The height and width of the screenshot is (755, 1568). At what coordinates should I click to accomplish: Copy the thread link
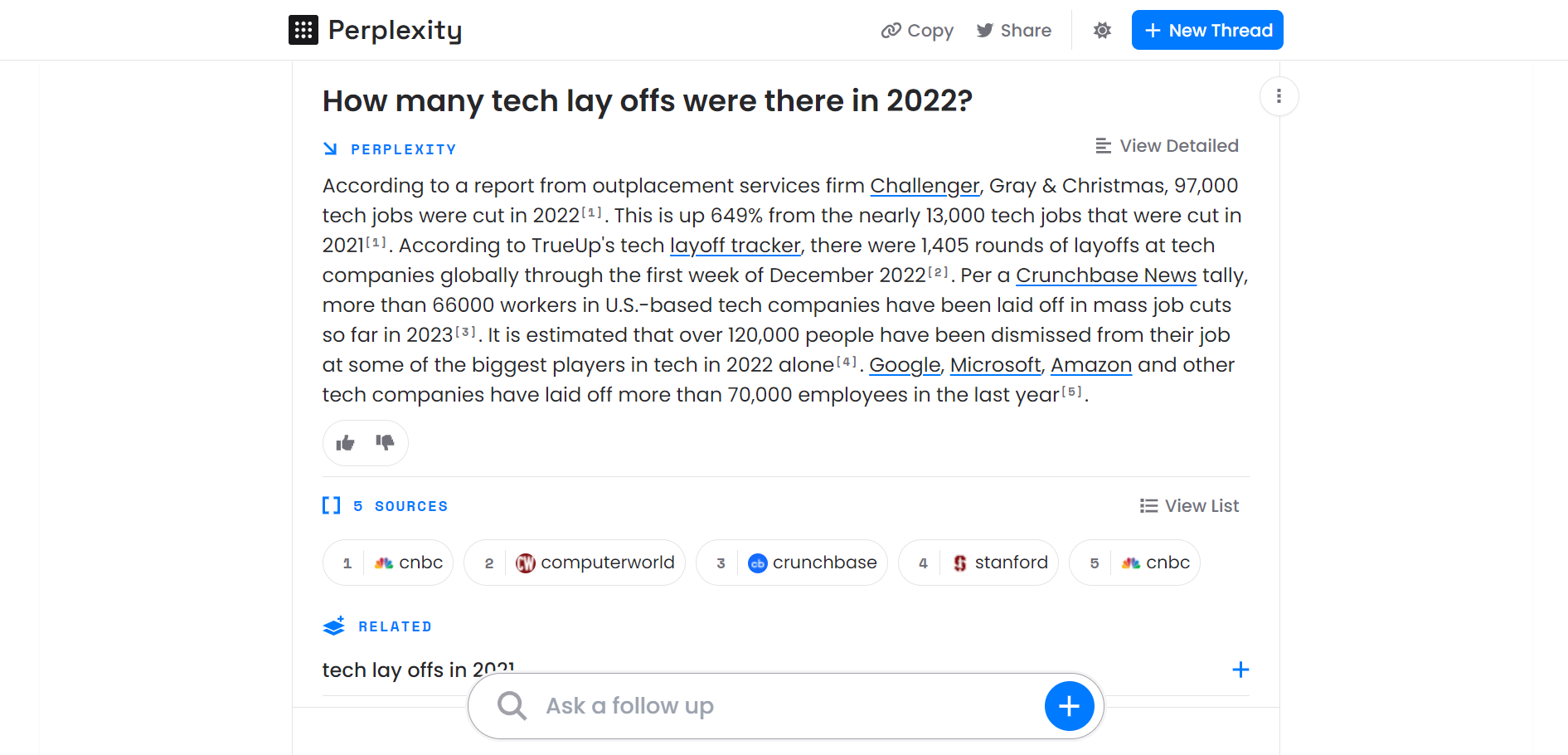pos(917,31)
